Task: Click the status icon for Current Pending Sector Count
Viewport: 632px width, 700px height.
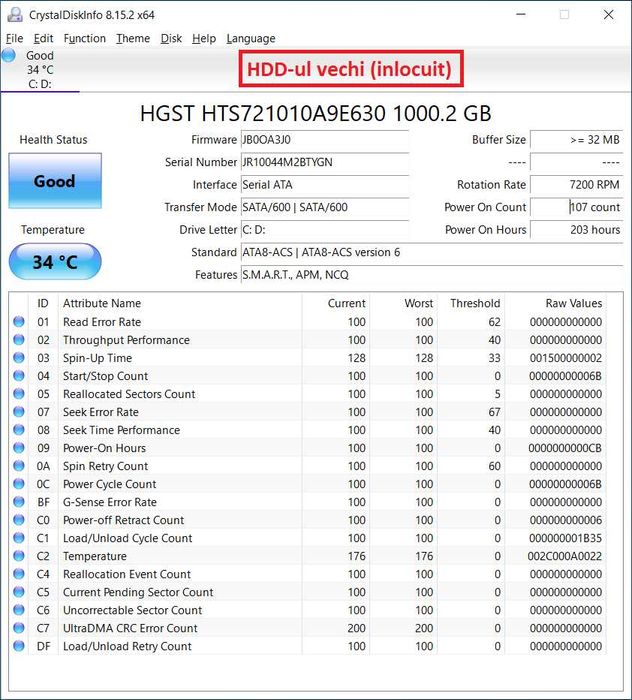Action: (x=19, y=592)
